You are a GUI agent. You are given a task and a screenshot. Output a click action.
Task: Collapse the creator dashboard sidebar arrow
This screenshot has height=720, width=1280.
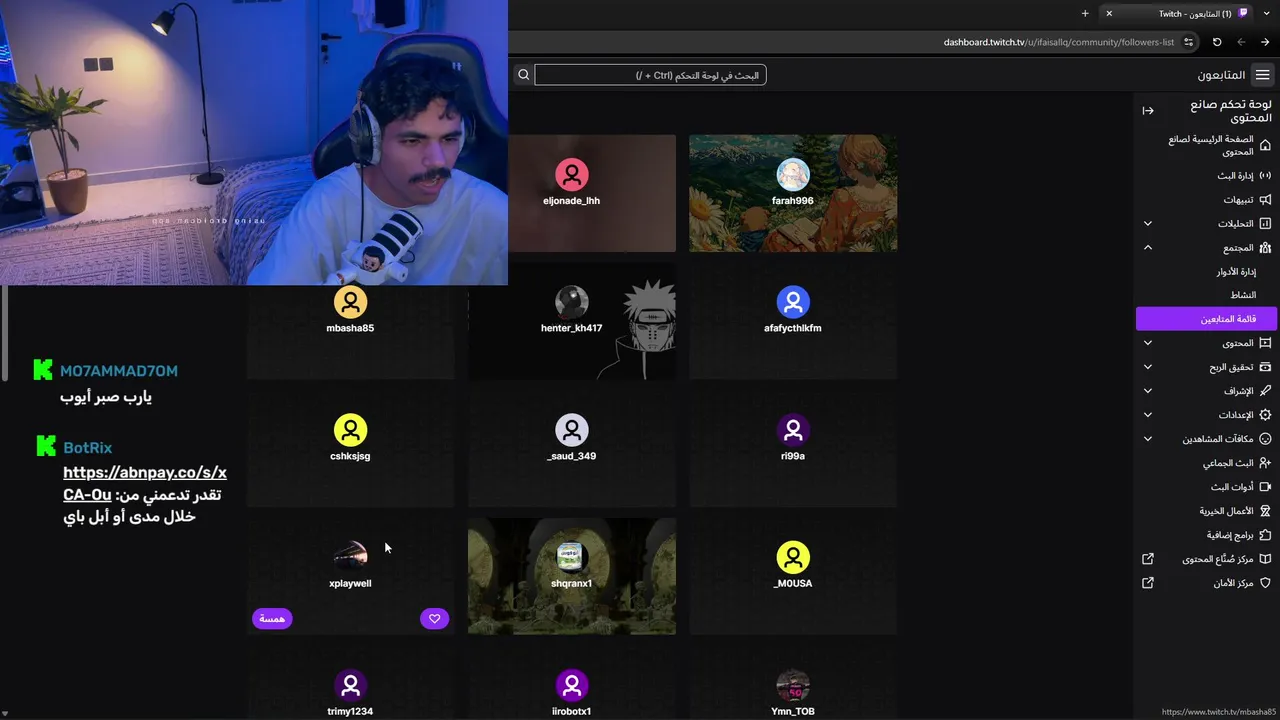tap(1148, 111)
